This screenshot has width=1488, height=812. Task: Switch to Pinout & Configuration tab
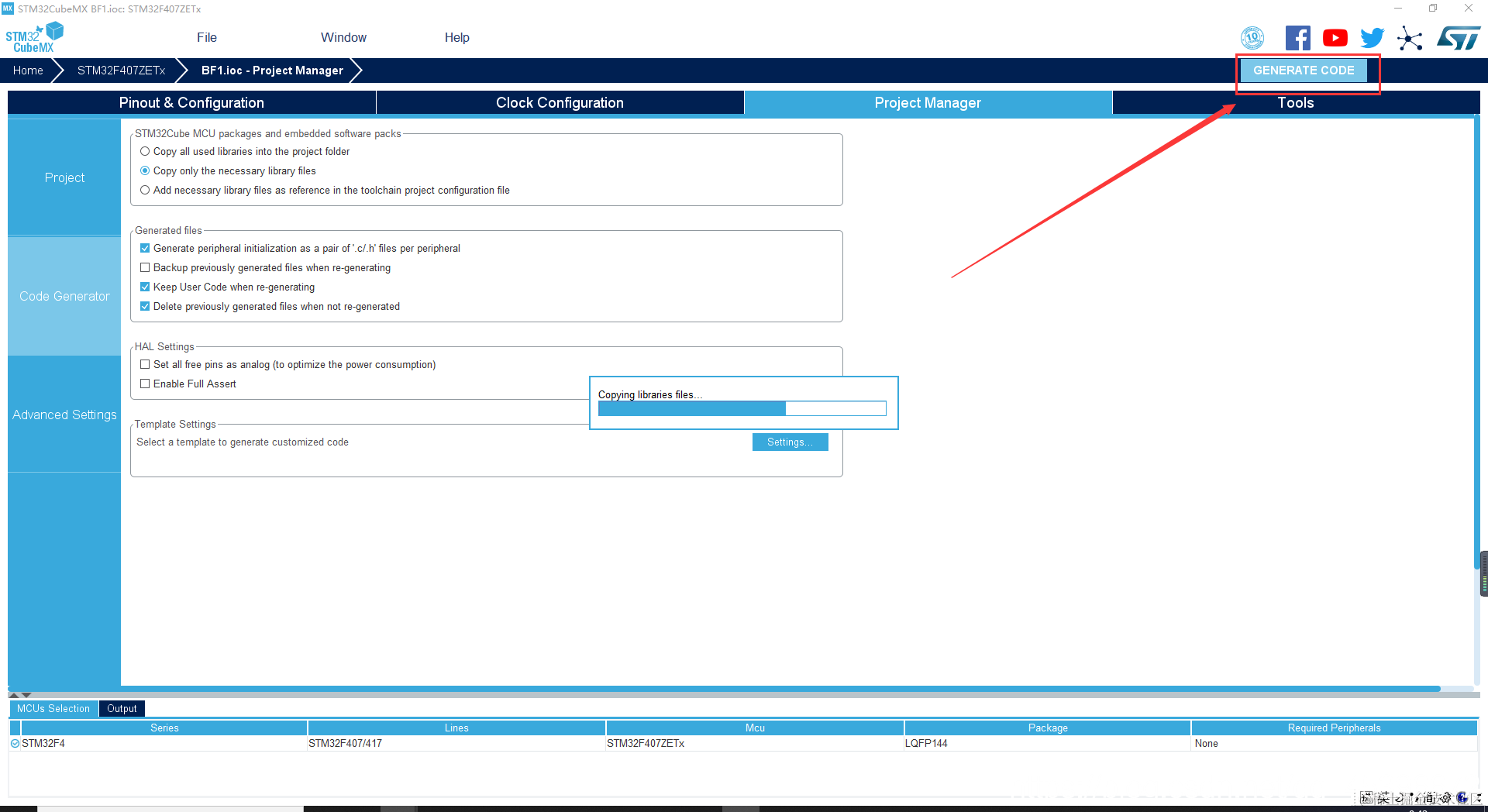click(191, 102)
